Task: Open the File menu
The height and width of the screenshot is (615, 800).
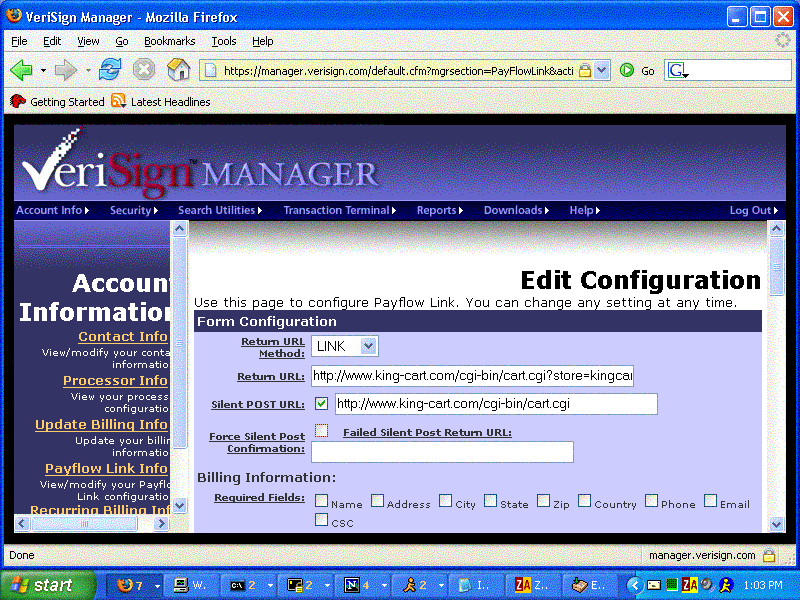Action: pos(19,41)
